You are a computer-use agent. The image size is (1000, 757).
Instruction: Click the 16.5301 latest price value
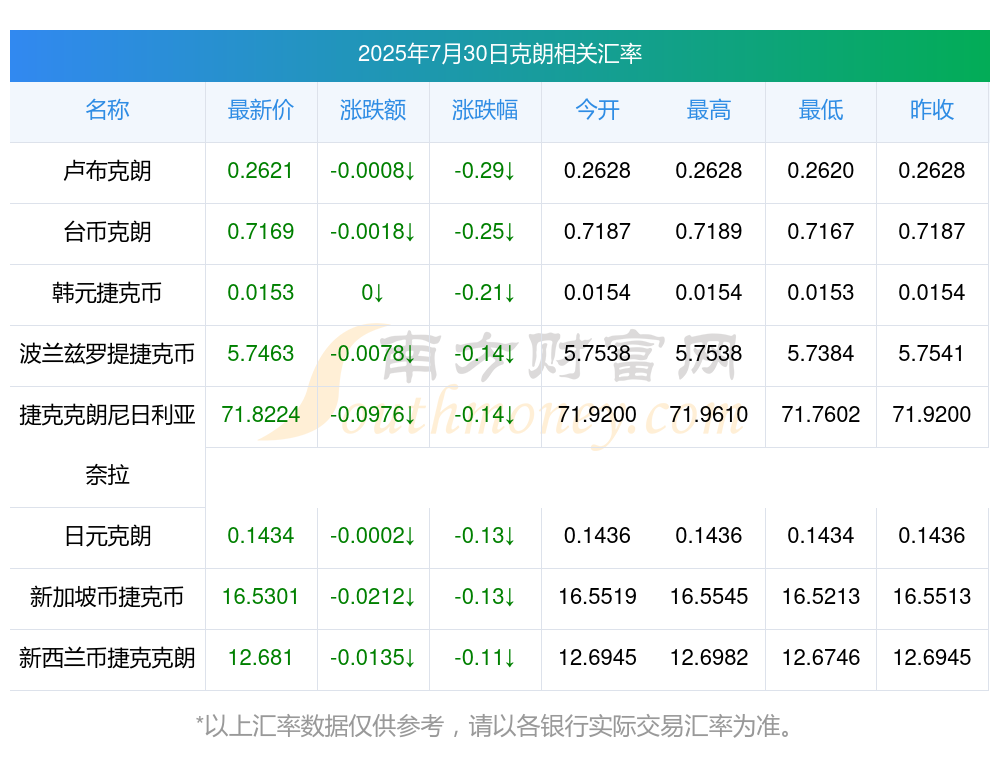261,597
